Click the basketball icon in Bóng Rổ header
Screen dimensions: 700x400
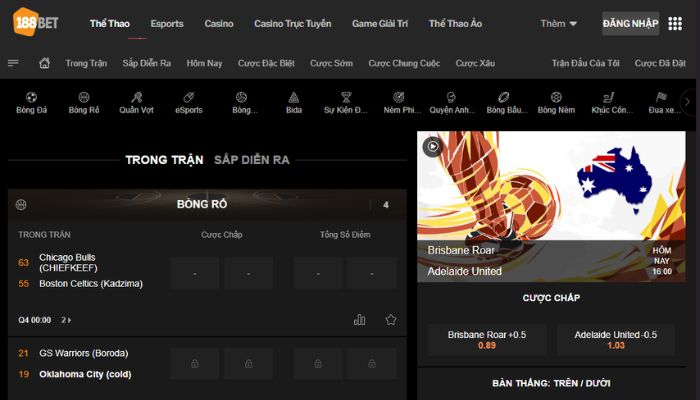21,204
